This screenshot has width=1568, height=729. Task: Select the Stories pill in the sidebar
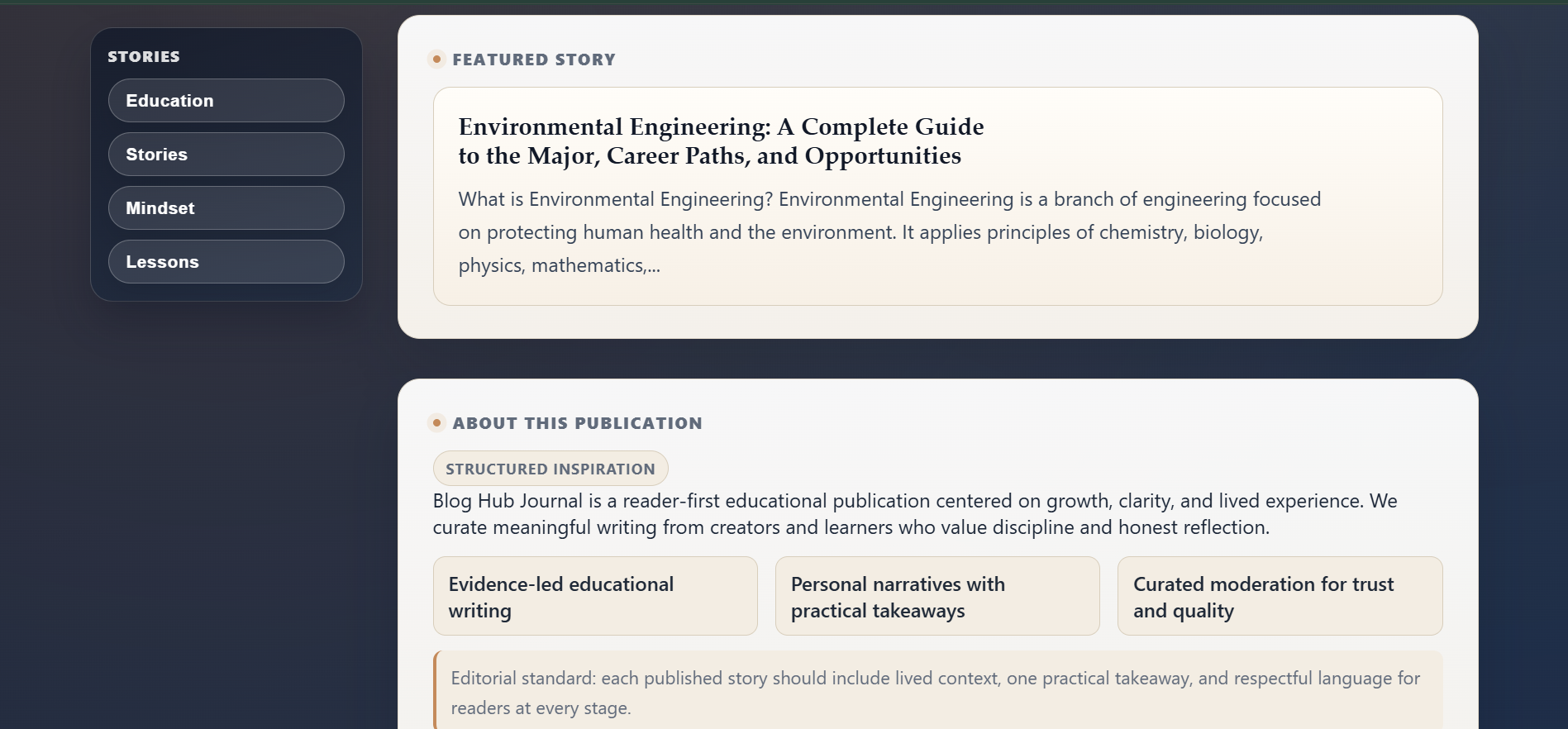(226, 155)
